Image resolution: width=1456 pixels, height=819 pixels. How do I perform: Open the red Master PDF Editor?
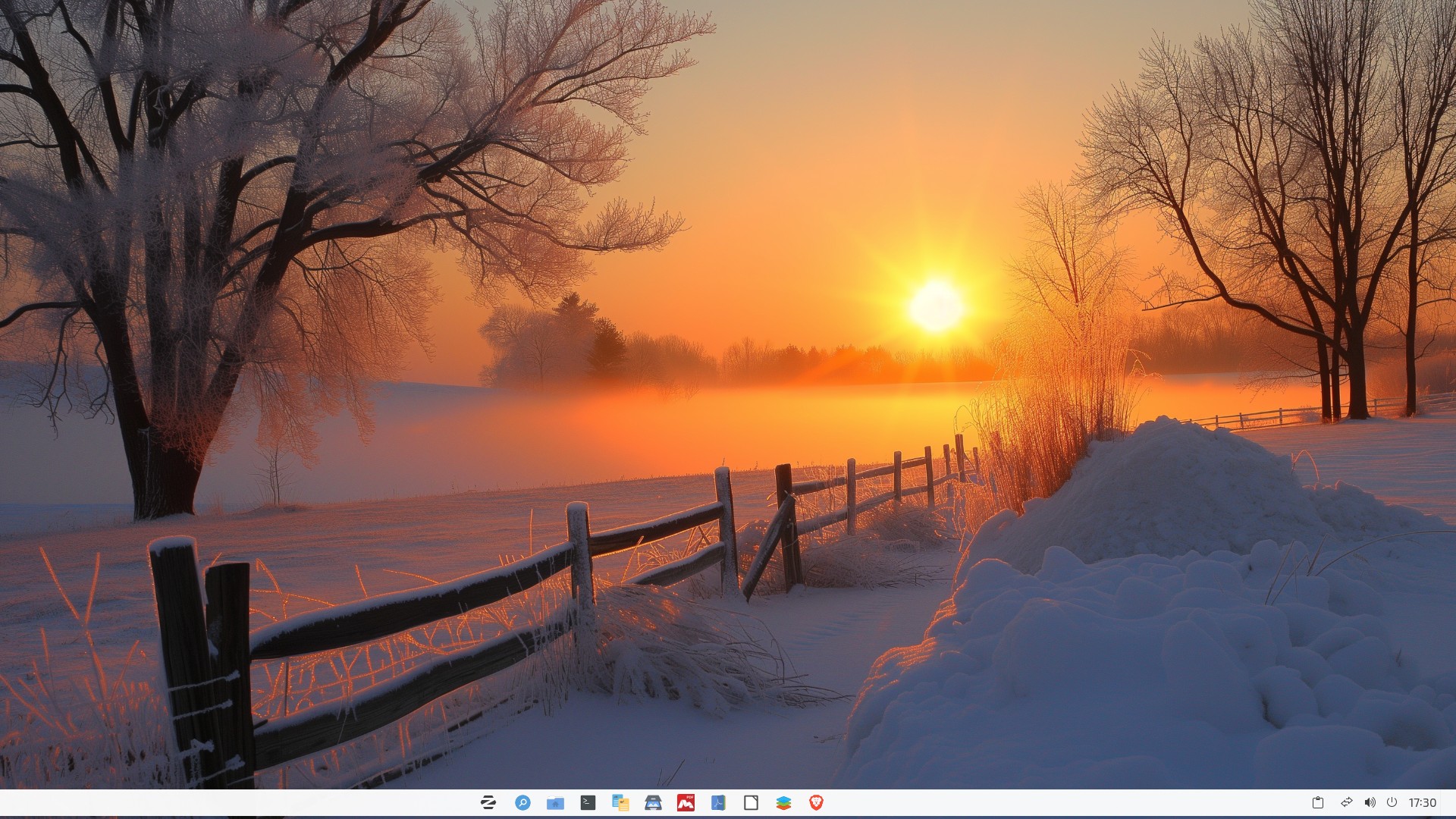pos(686,802)
